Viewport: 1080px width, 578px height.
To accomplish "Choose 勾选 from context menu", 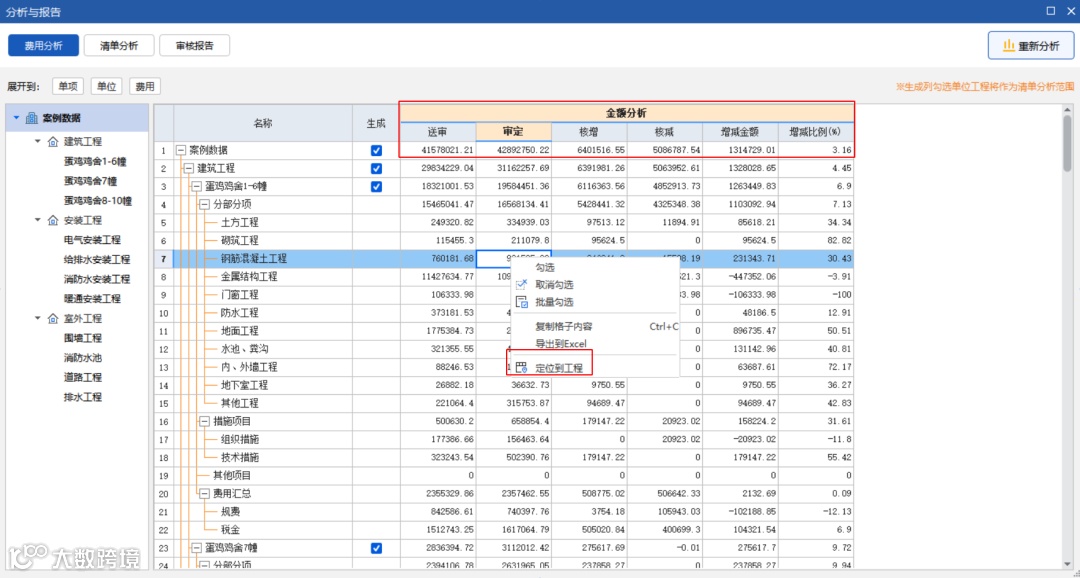I will pyautogui.click(x=595, y=267).
